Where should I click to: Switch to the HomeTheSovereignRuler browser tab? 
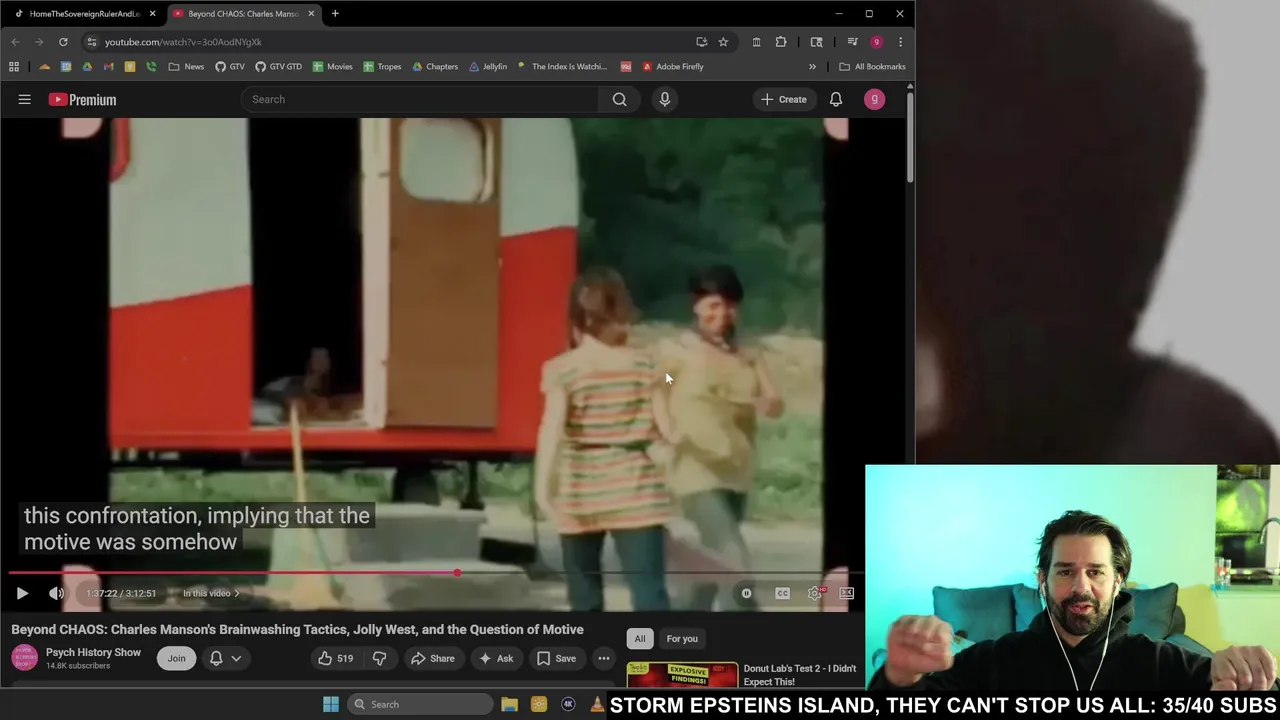point(84,13)
